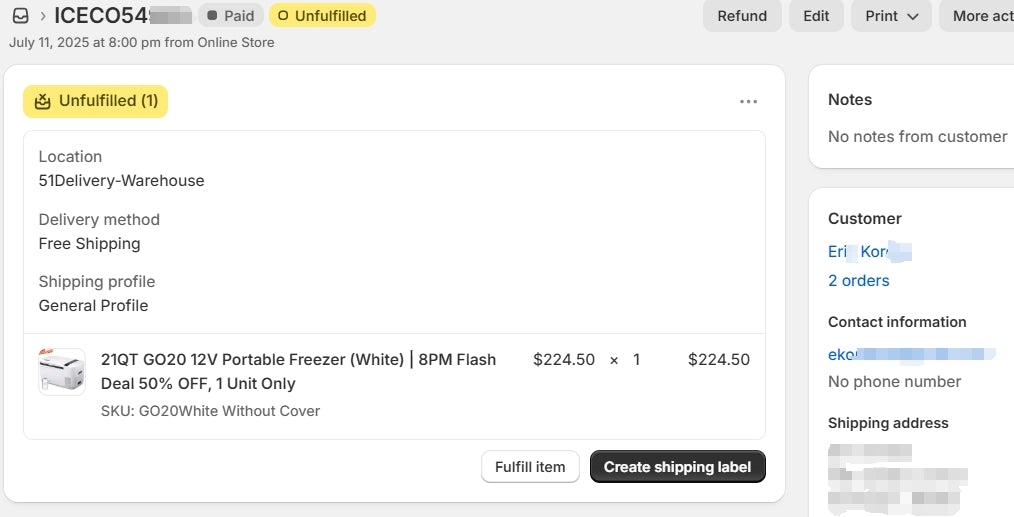Click the Paid status badge

(x=230, y=16)
